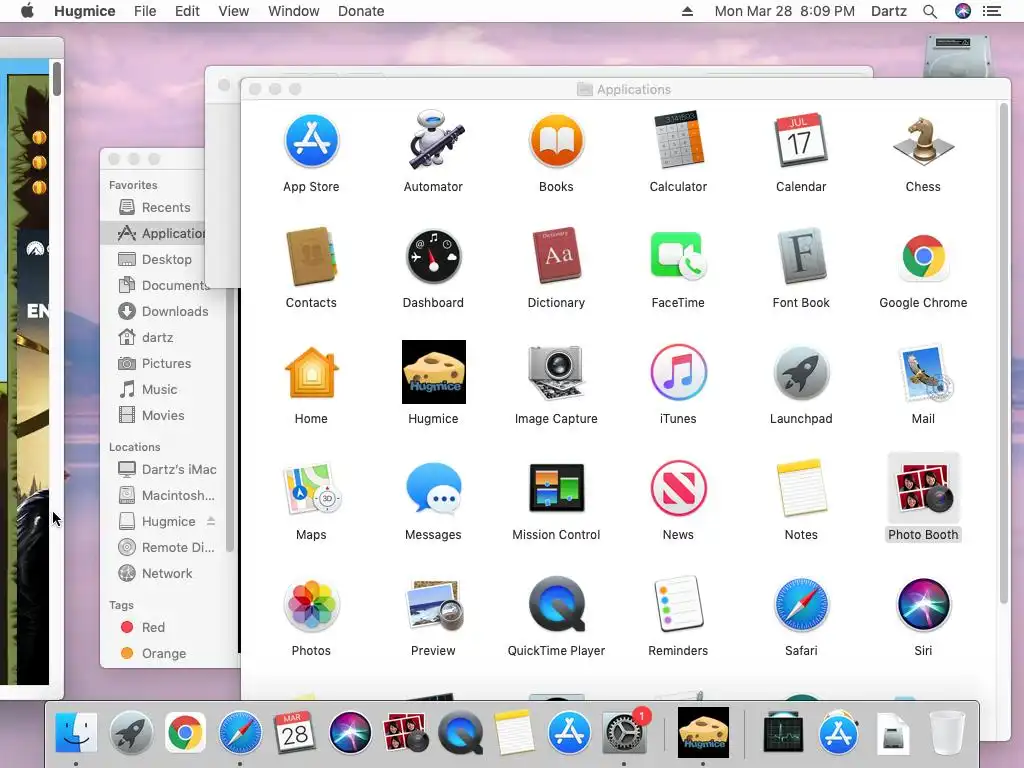Open Activity Monitor in the Dock
Image resolution: width=1024 pixels, height=768 pixels.
pos(784,733)
